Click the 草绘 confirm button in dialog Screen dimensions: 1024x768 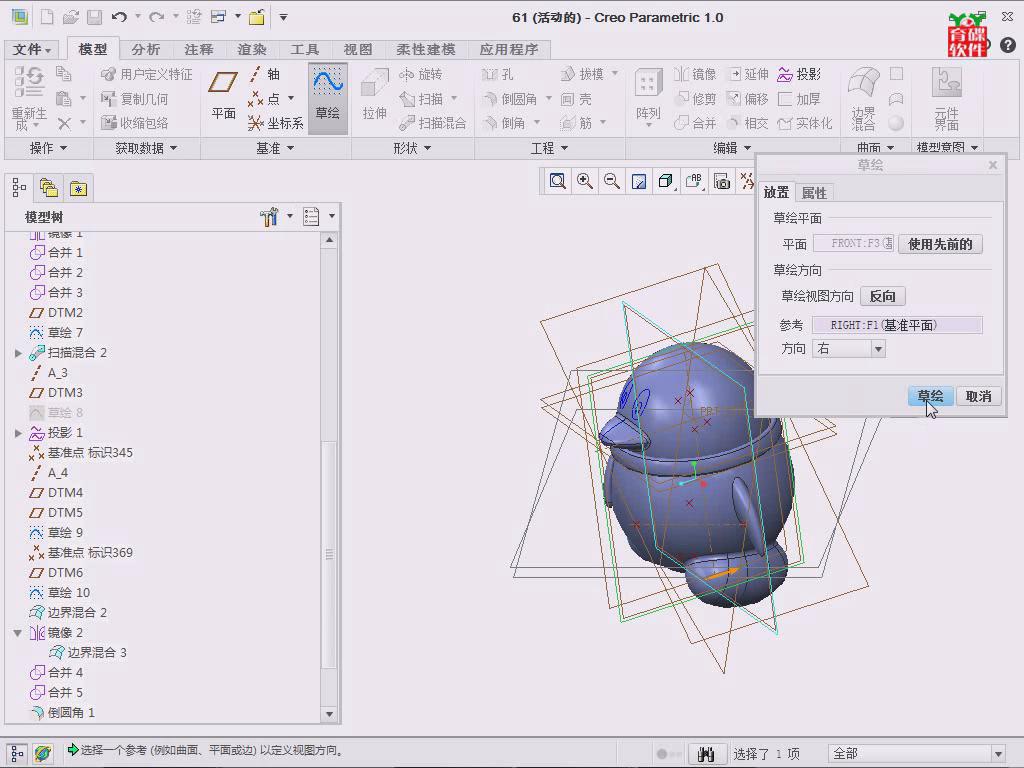click(930, 396)
